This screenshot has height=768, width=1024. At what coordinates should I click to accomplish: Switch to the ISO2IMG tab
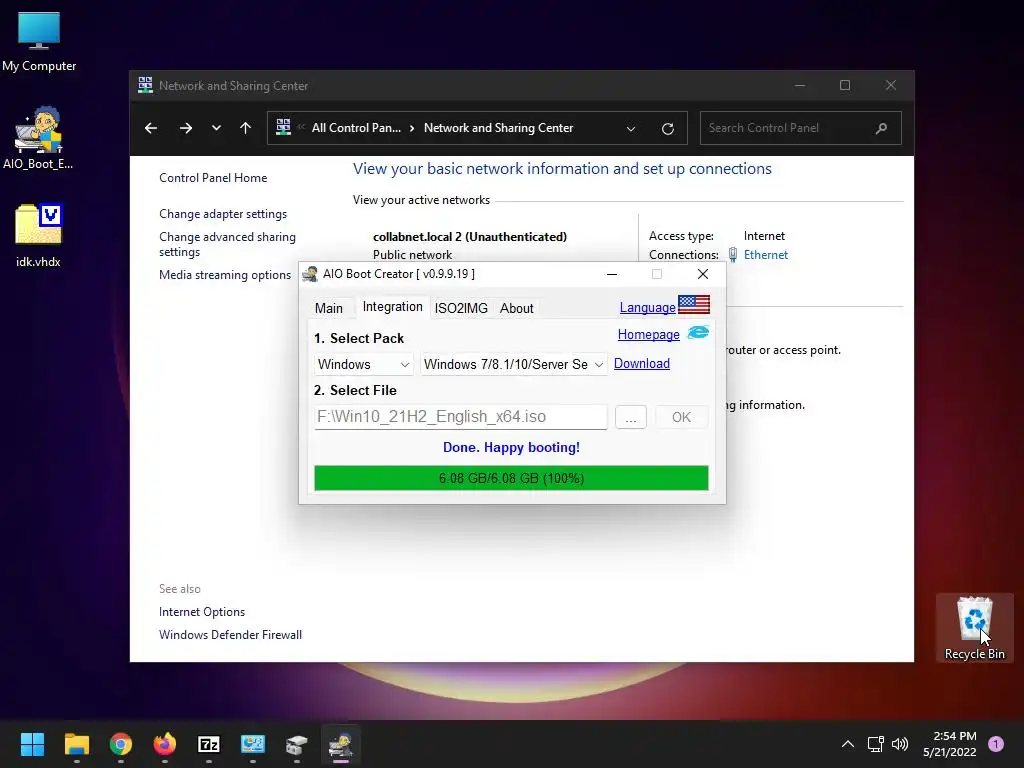coord(461,308)
